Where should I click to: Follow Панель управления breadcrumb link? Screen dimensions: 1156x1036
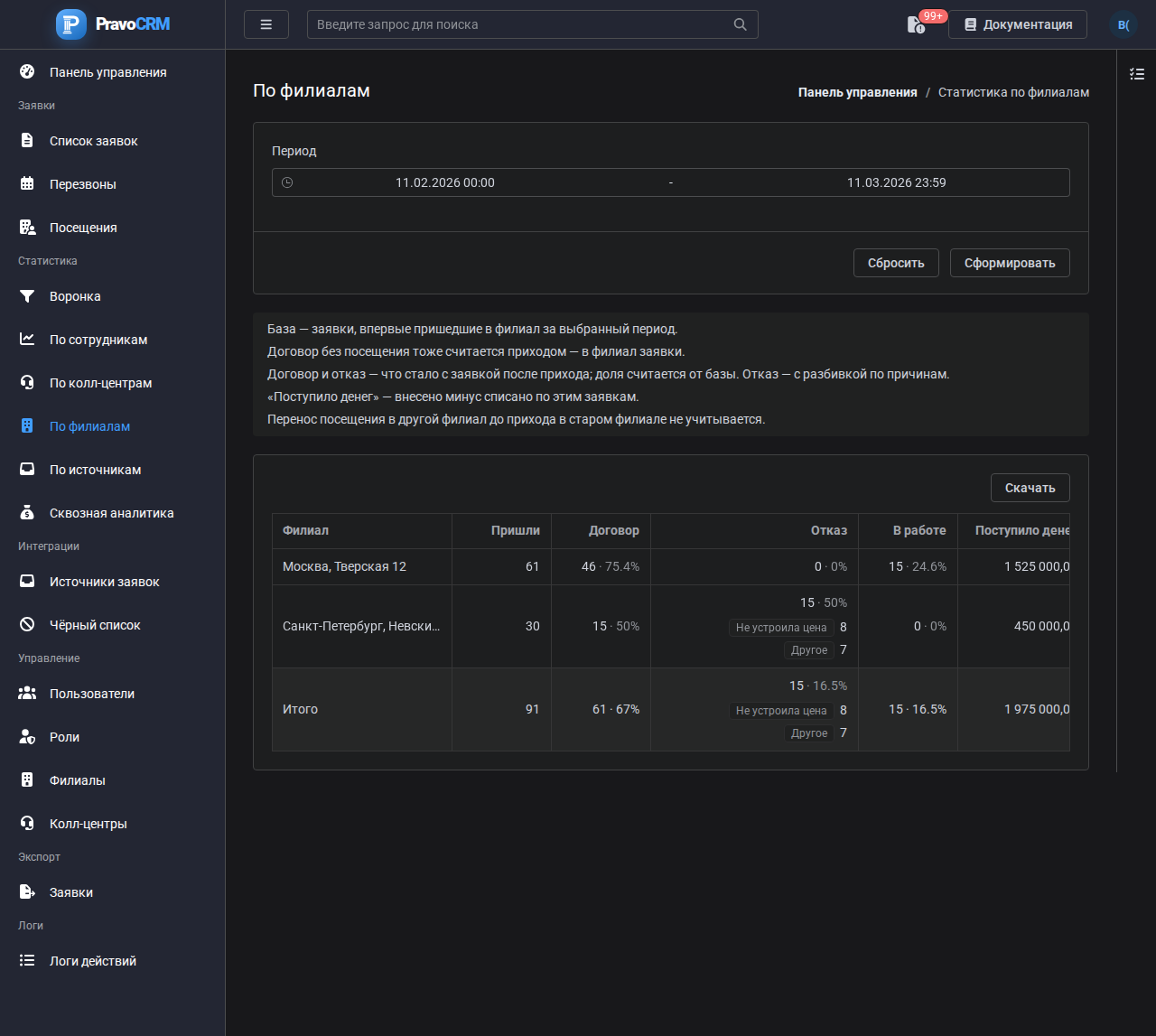(858, 92)
